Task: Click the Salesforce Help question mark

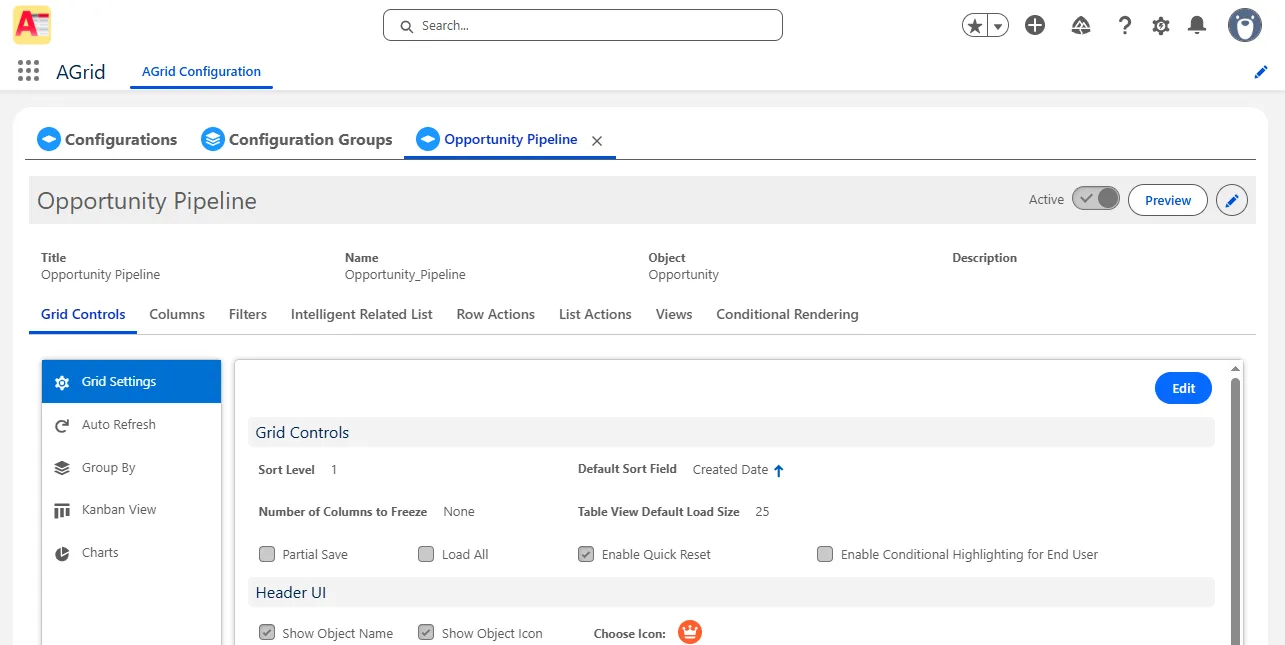Action: [1124, 26]
